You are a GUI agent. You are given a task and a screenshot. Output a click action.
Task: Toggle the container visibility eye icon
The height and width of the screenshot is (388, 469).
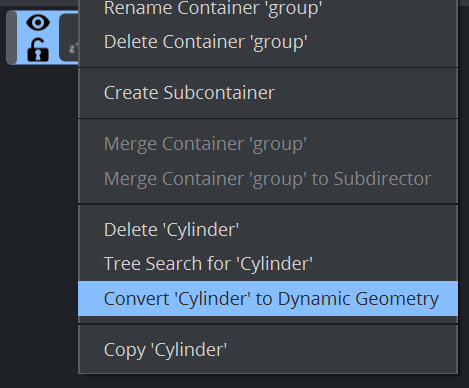click(38, 23)
